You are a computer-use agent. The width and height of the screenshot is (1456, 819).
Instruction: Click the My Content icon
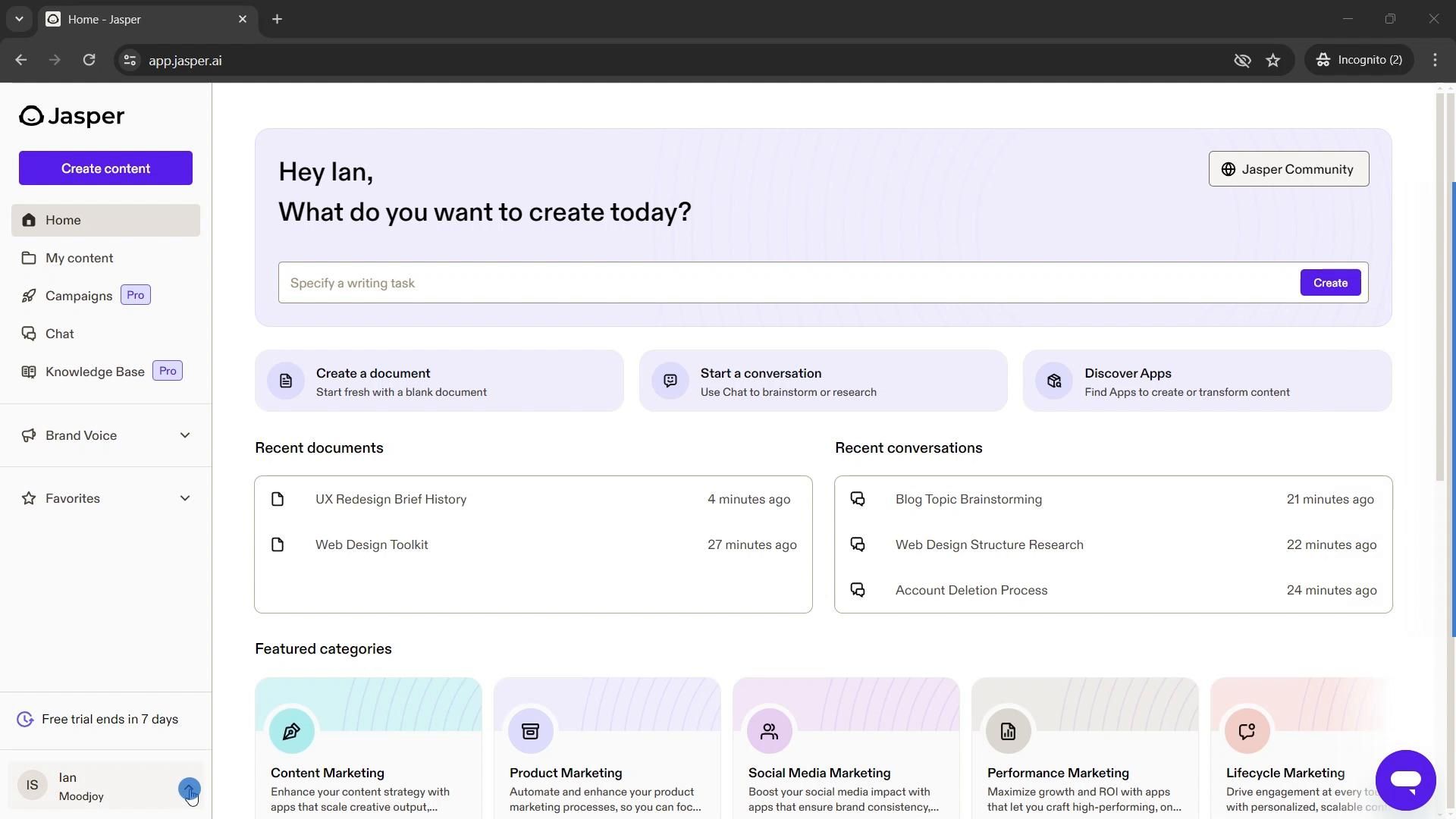[x=27, y=257]
